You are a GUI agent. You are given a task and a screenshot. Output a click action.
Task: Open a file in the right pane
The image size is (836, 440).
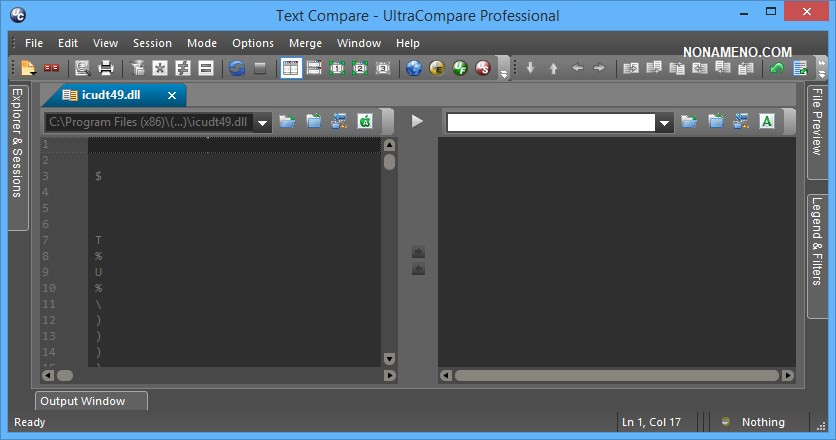(689, 121)
